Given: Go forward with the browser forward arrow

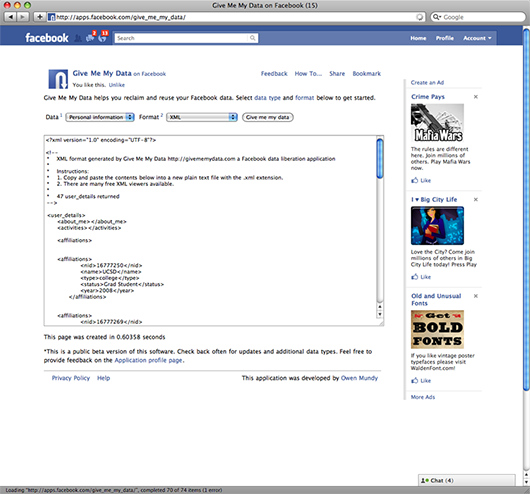Looking at the screenshot, I should 22,17.
